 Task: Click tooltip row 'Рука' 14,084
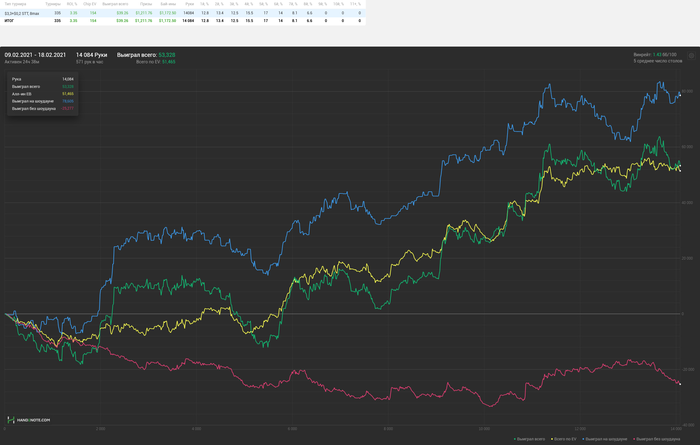[x=42, y=79]
